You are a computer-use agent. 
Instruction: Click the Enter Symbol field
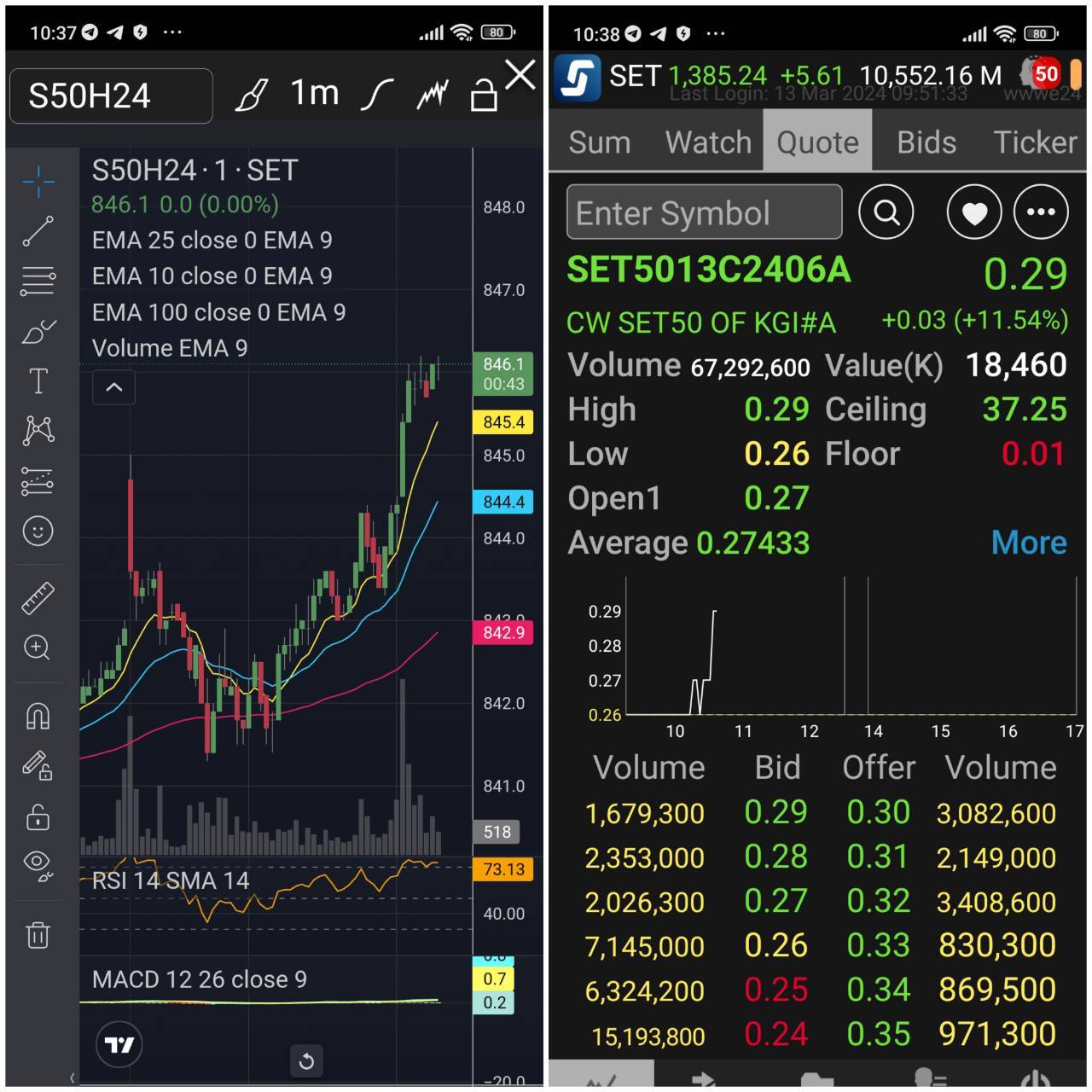(x=705, y=212)
